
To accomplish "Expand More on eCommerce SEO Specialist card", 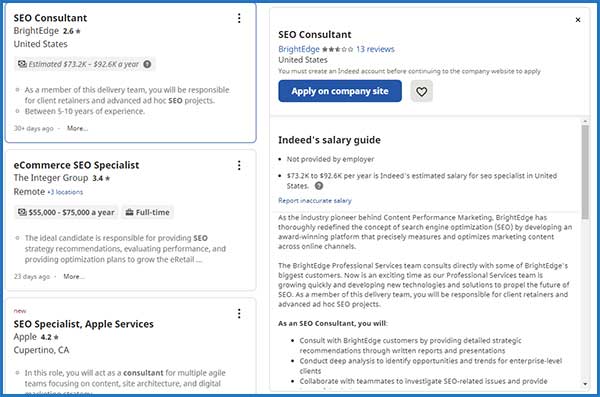I will pyautogui.click(x=74, y=276).
